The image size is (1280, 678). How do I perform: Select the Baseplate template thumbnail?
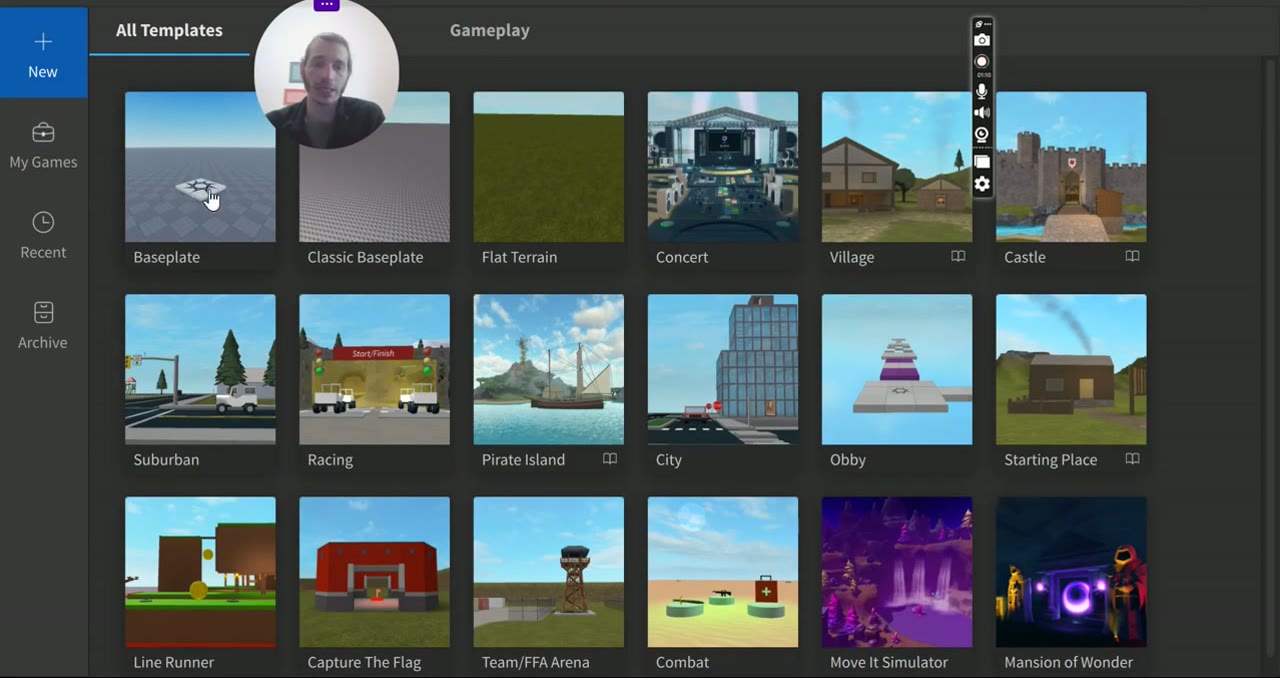coord(200,167)
